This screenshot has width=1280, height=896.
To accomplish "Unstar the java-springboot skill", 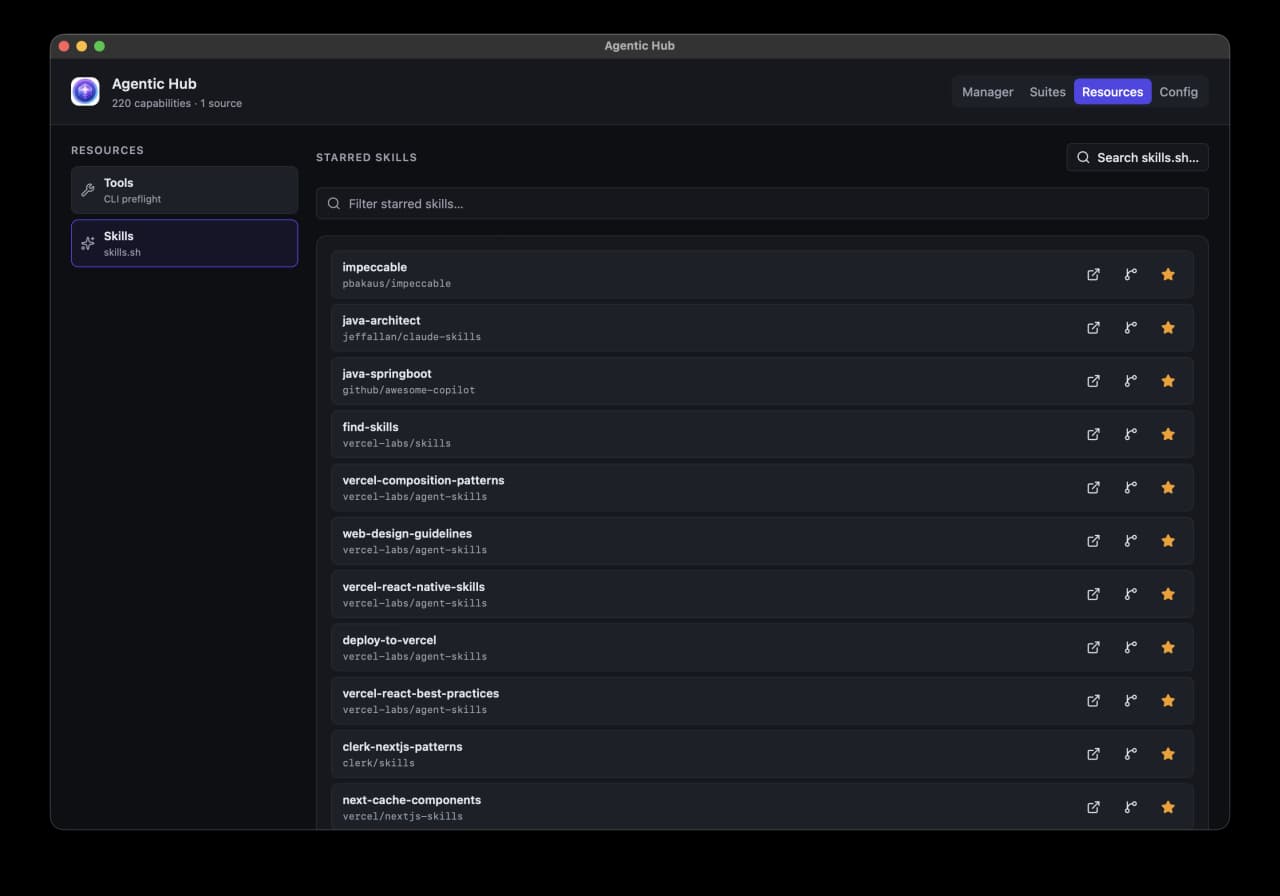I will coord(1168,381).
